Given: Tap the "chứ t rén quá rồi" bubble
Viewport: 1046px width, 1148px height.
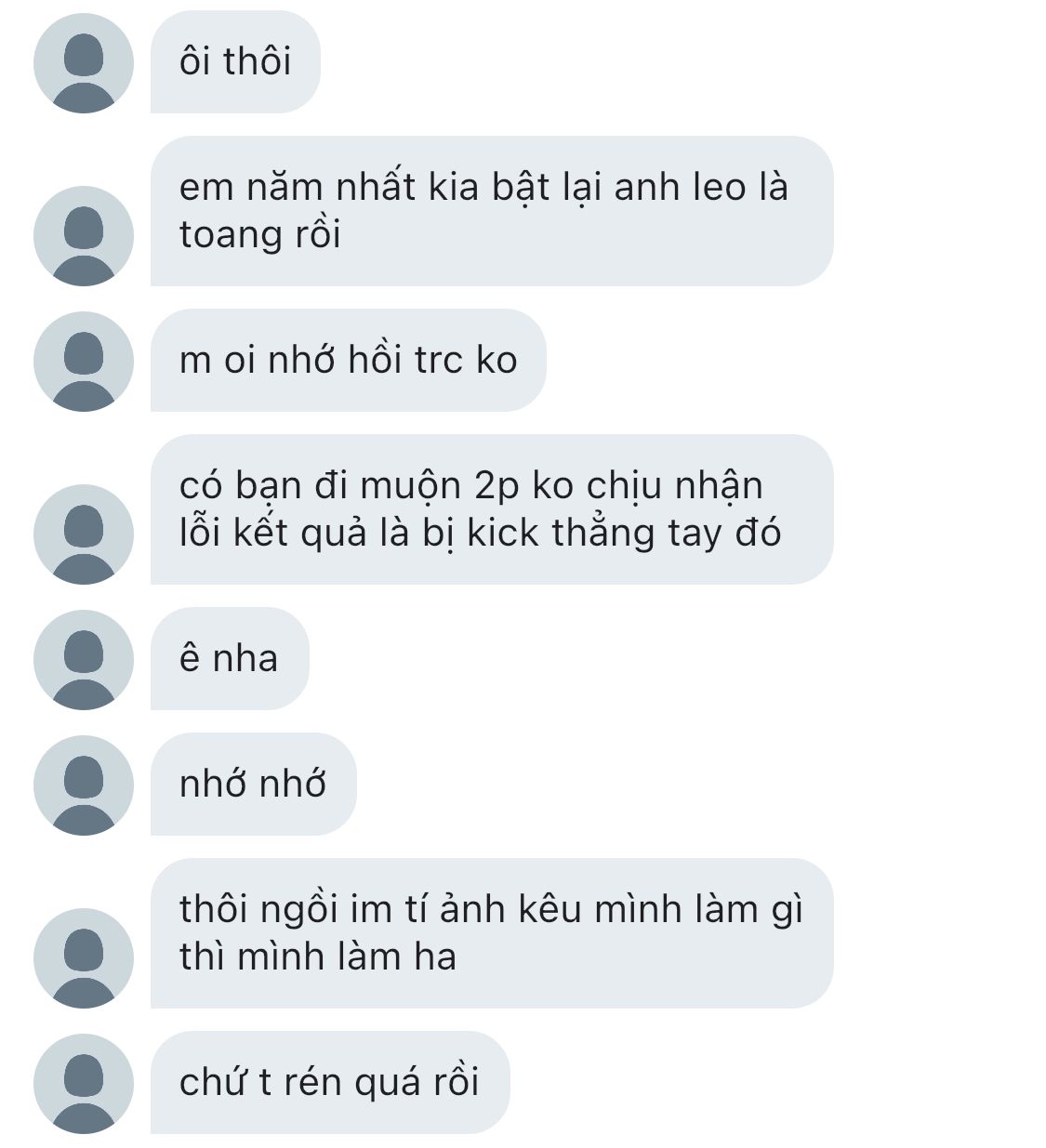Looking at the screenshot, I should (329, 1083).
